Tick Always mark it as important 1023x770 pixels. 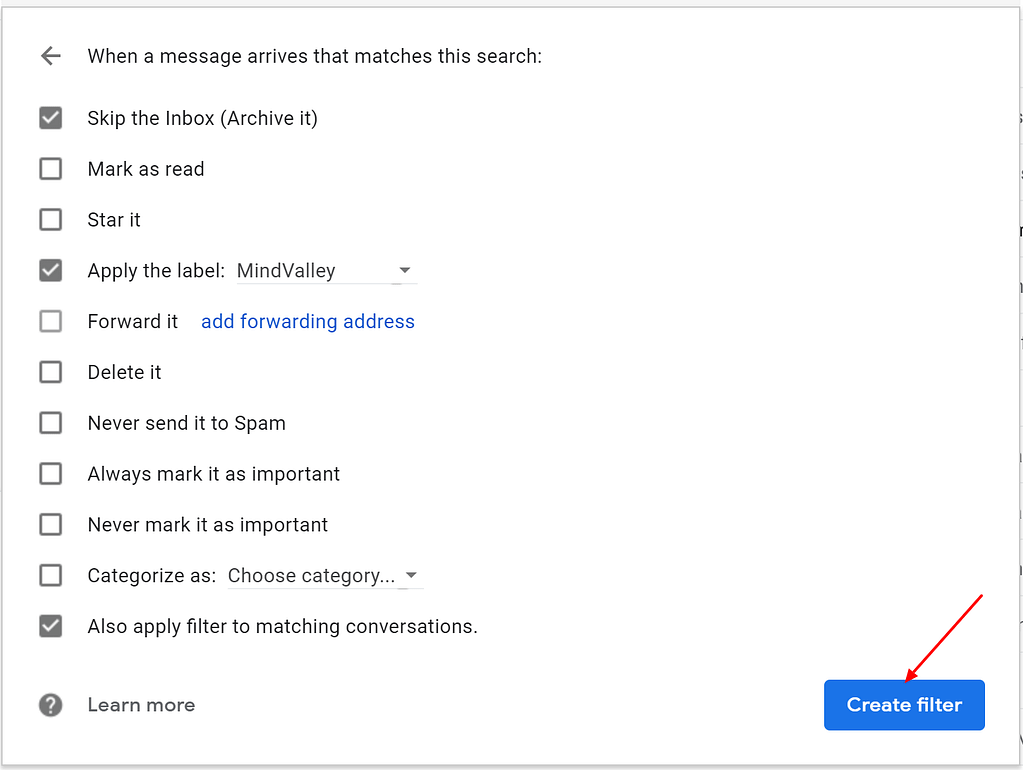coord(51,474)
